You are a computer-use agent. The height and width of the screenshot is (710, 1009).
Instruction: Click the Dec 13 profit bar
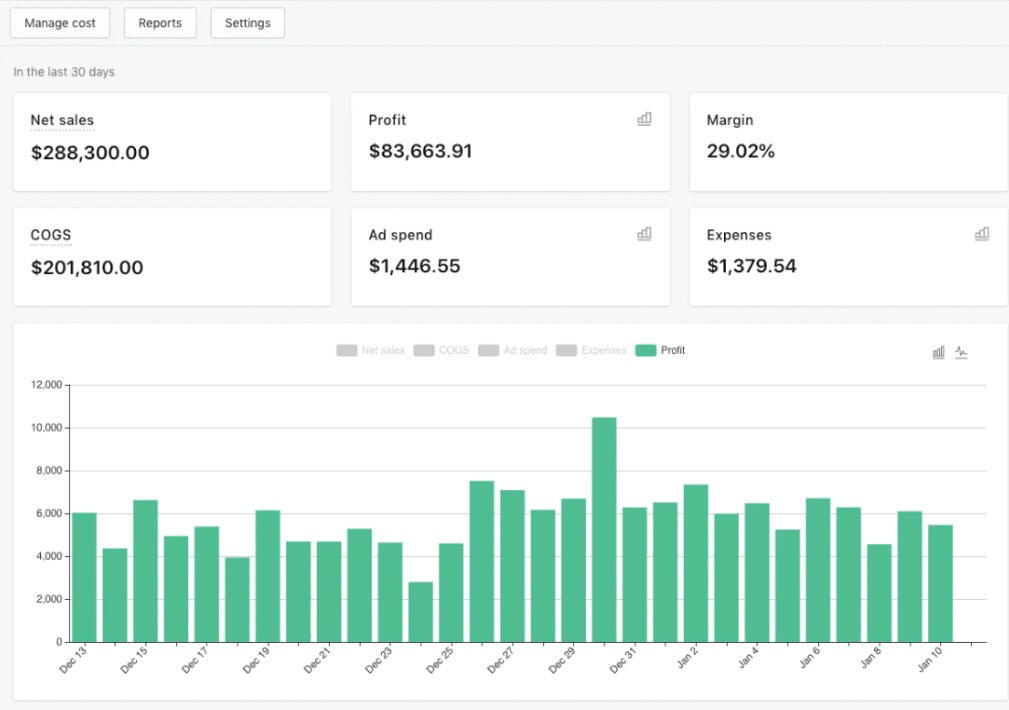84,577
